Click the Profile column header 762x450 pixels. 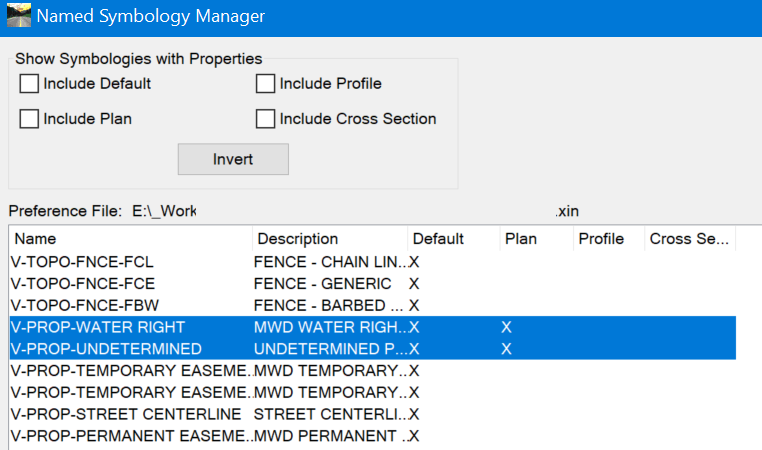tap(609, 239)
